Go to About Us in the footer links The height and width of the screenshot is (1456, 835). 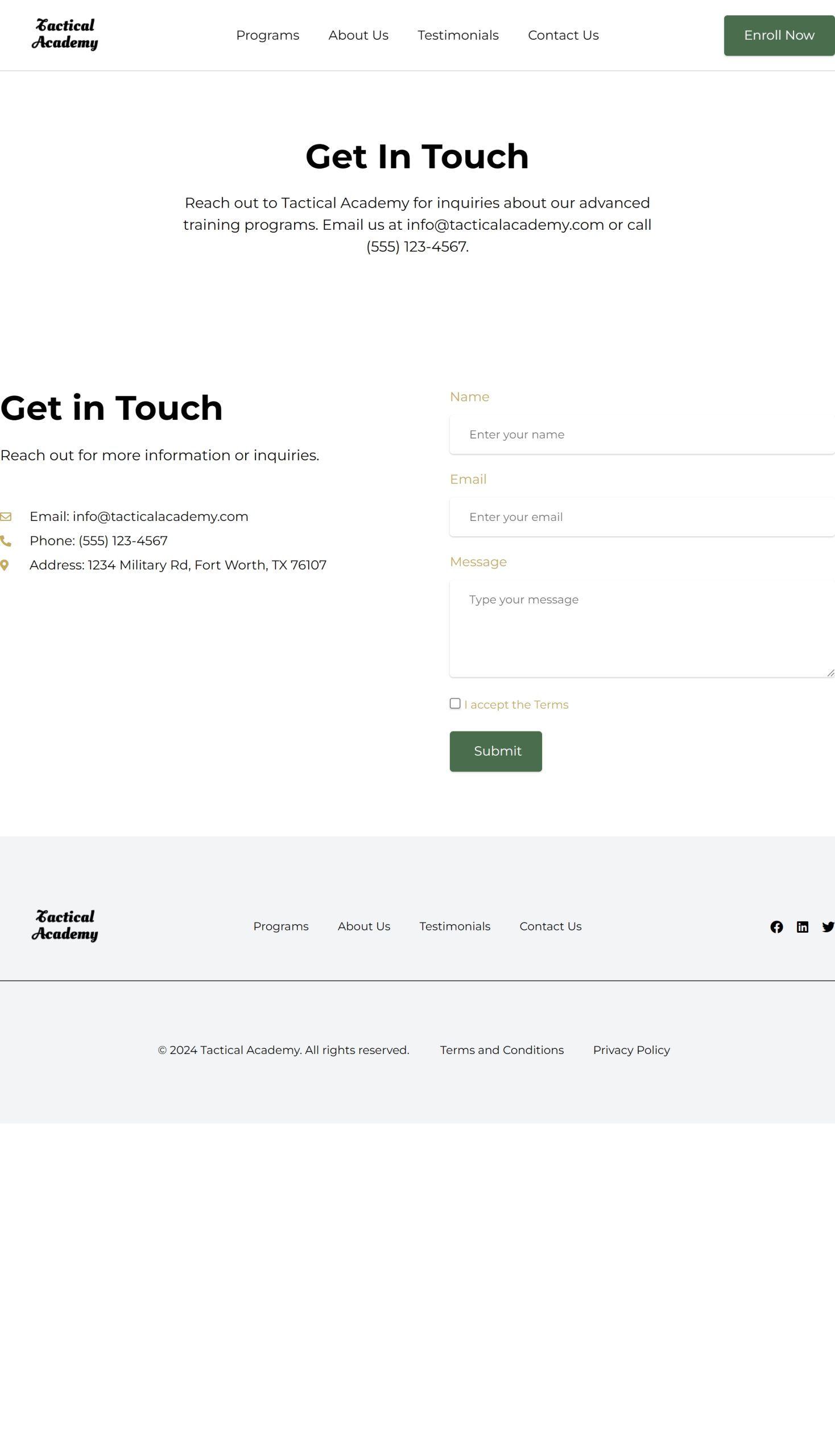click(364, 926)
